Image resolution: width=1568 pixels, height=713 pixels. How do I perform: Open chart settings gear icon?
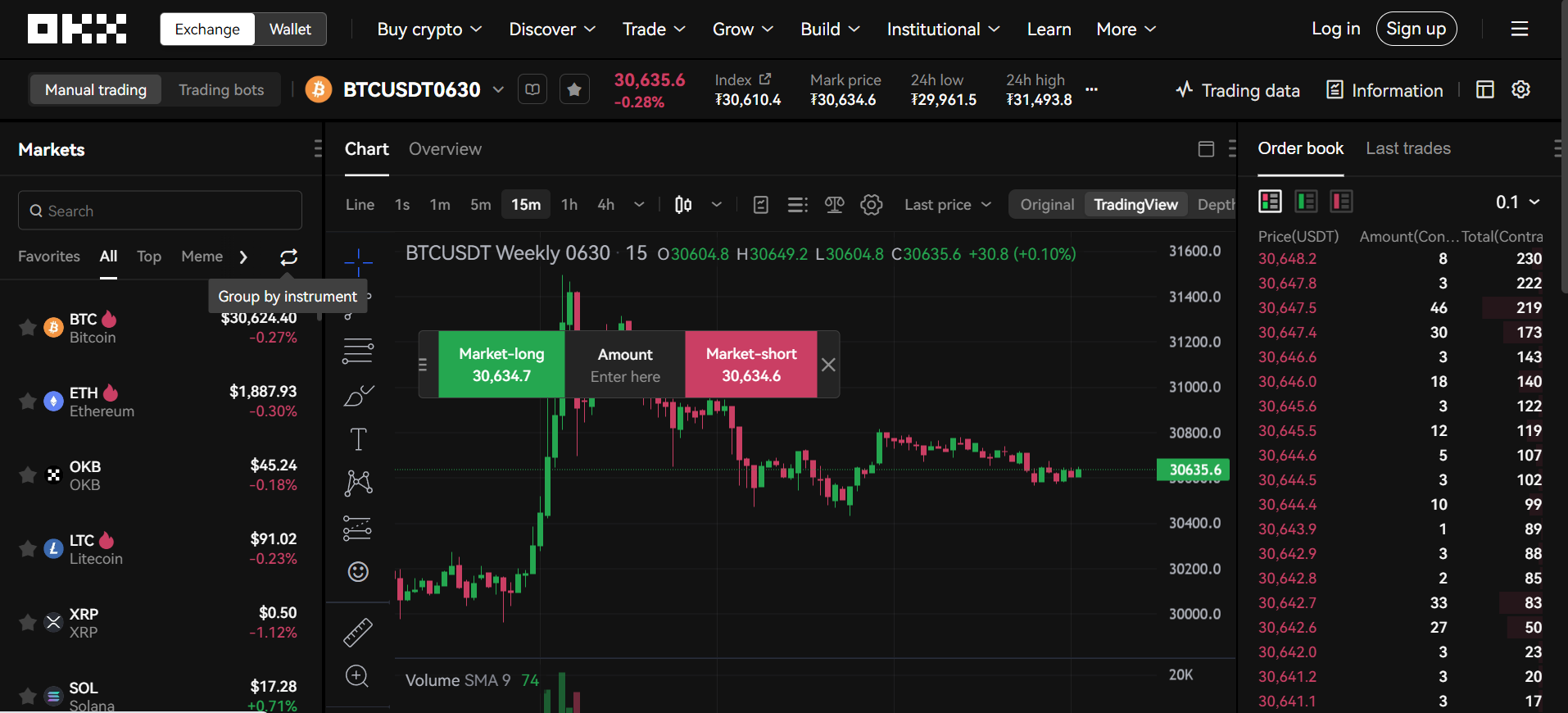[871, 205]
